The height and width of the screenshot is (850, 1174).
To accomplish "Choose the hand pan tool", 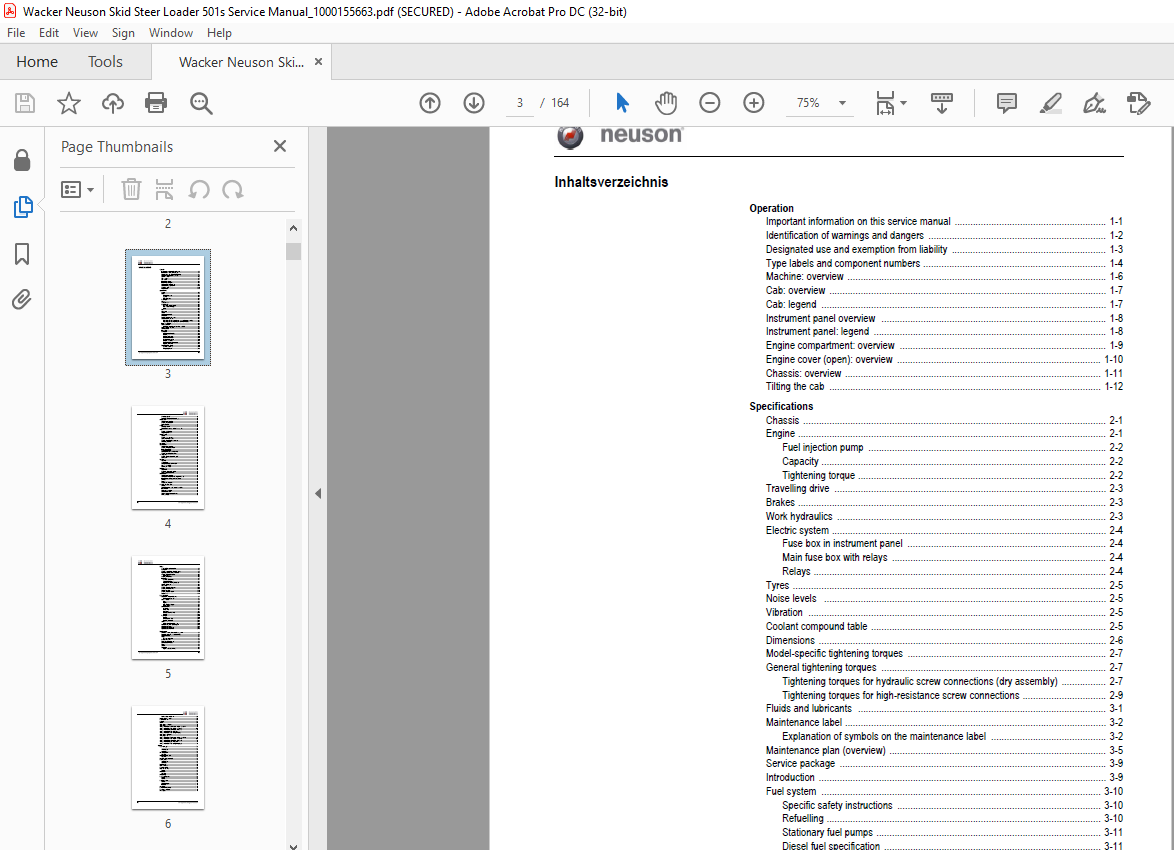I will [666, 103].
